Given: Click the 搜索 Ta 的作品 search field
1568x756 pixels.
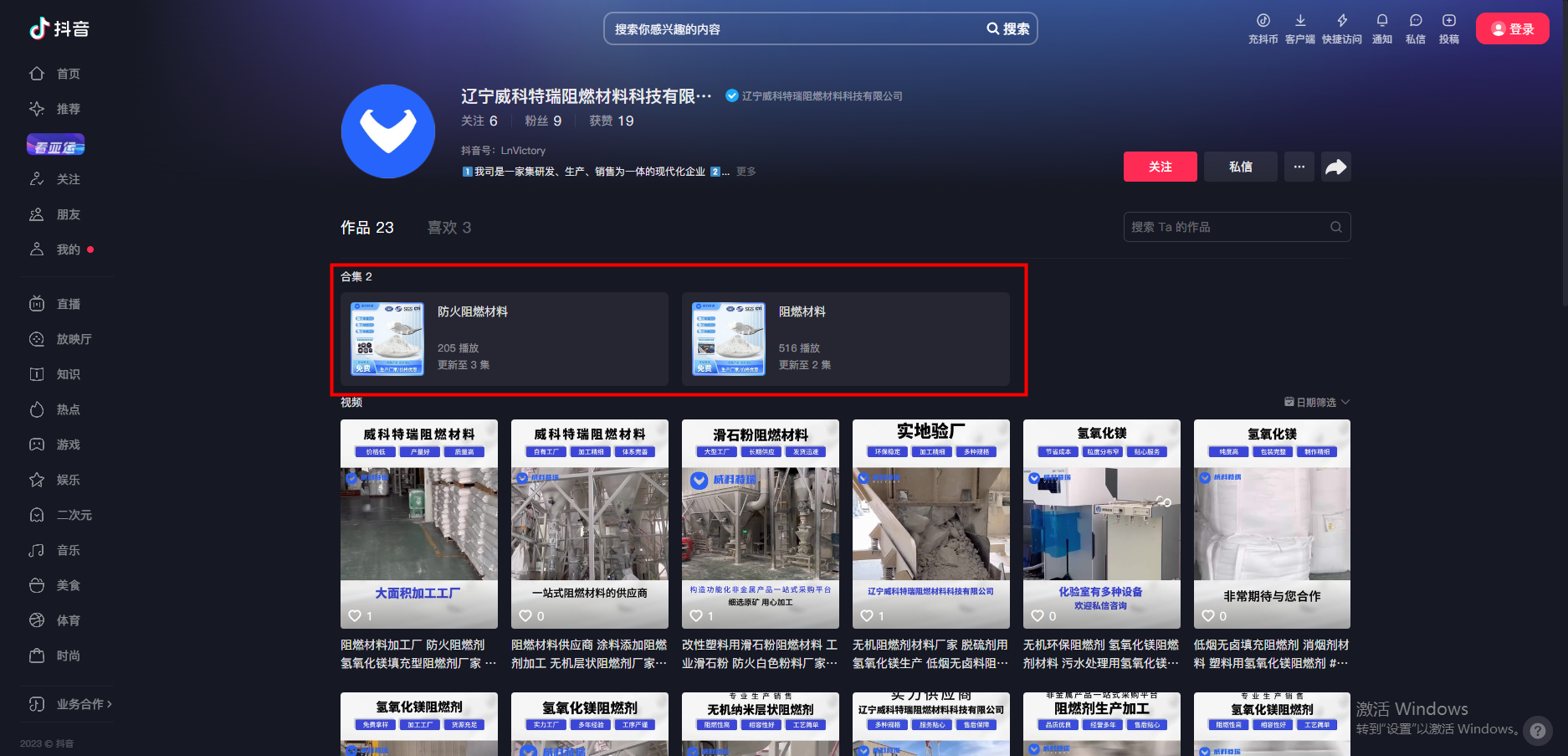Looking at the screenshot, I should (x=1226, y=227).
